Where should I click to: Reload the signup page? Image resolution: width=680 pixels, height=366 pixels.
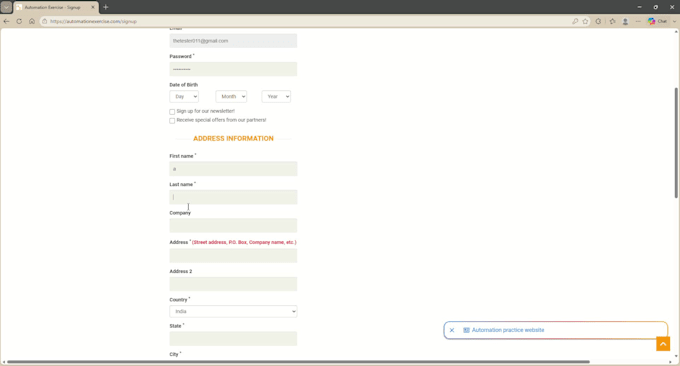19,21
